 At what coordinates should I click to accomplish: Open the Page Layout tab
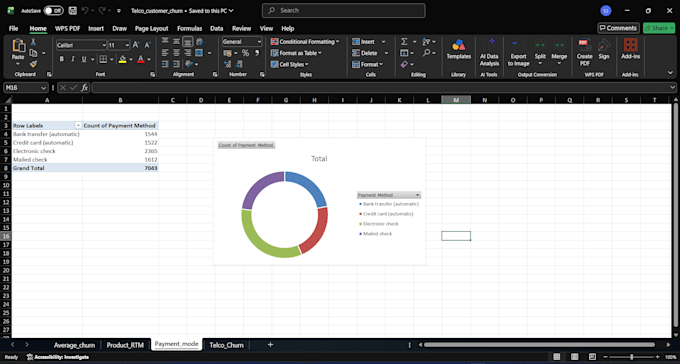pyautogui.click(x=151, y=29)
